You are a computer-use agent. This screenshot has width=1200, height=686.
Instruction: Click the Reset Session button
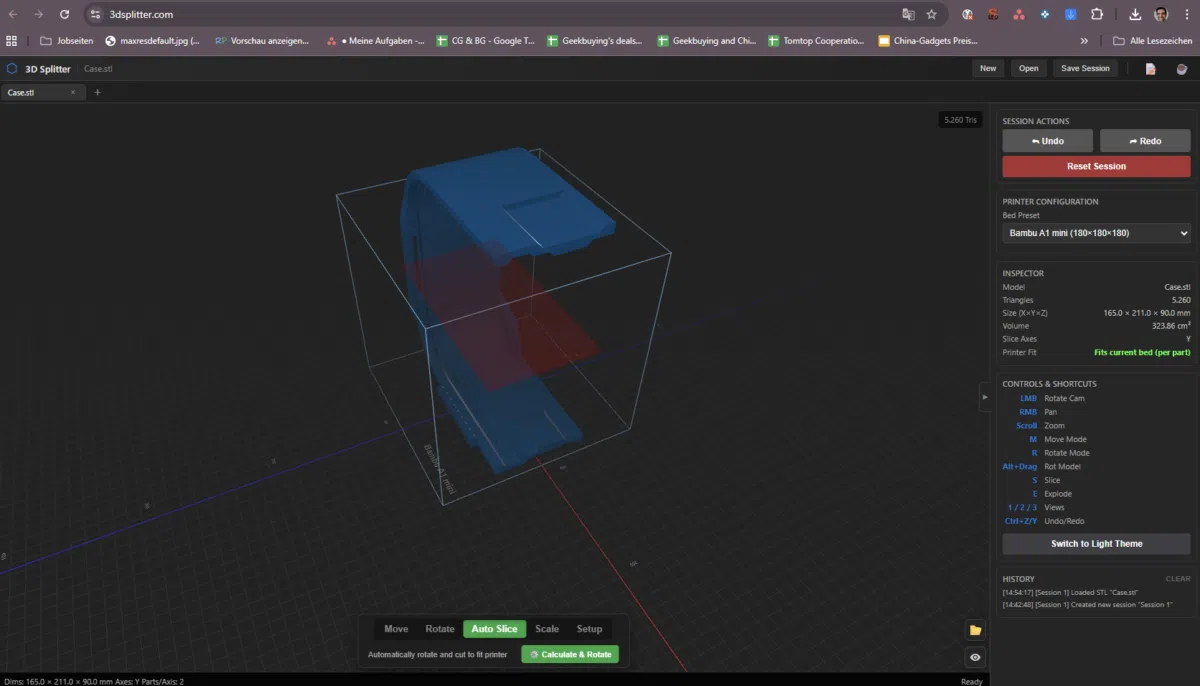(x=1096, y=166)
